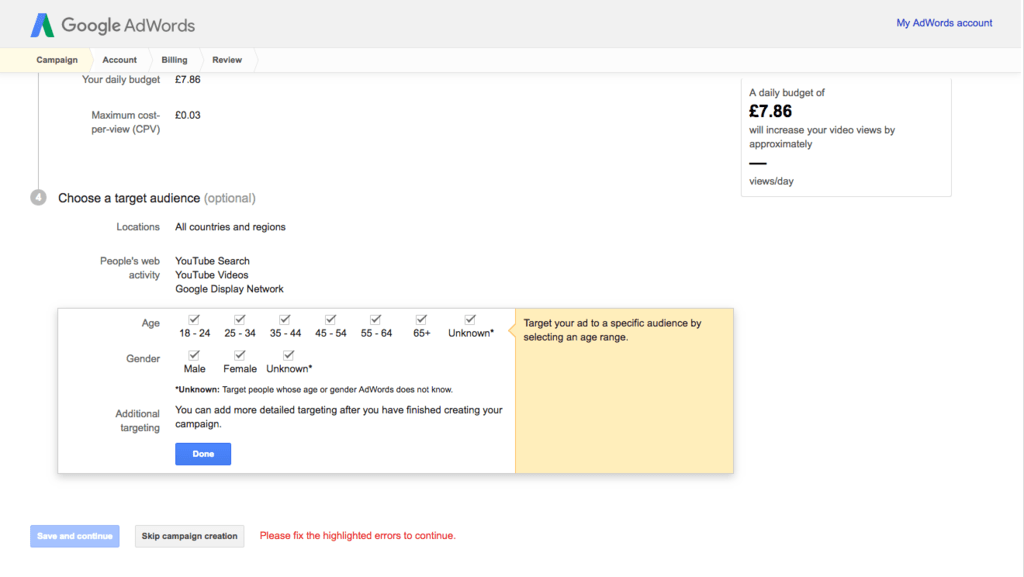Click the All countries and regions text
This screenshot has width=1024, height=577.
click(x=230, y=227)
